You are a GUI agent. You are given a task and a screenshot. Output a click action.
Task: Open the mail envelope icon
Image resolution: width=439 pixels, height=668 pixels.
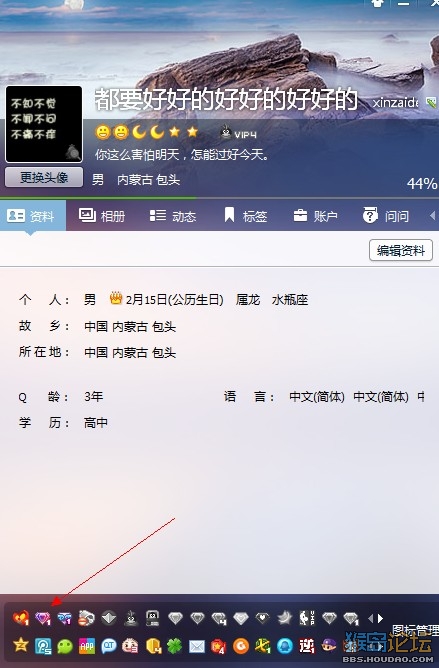pos(196,646)
